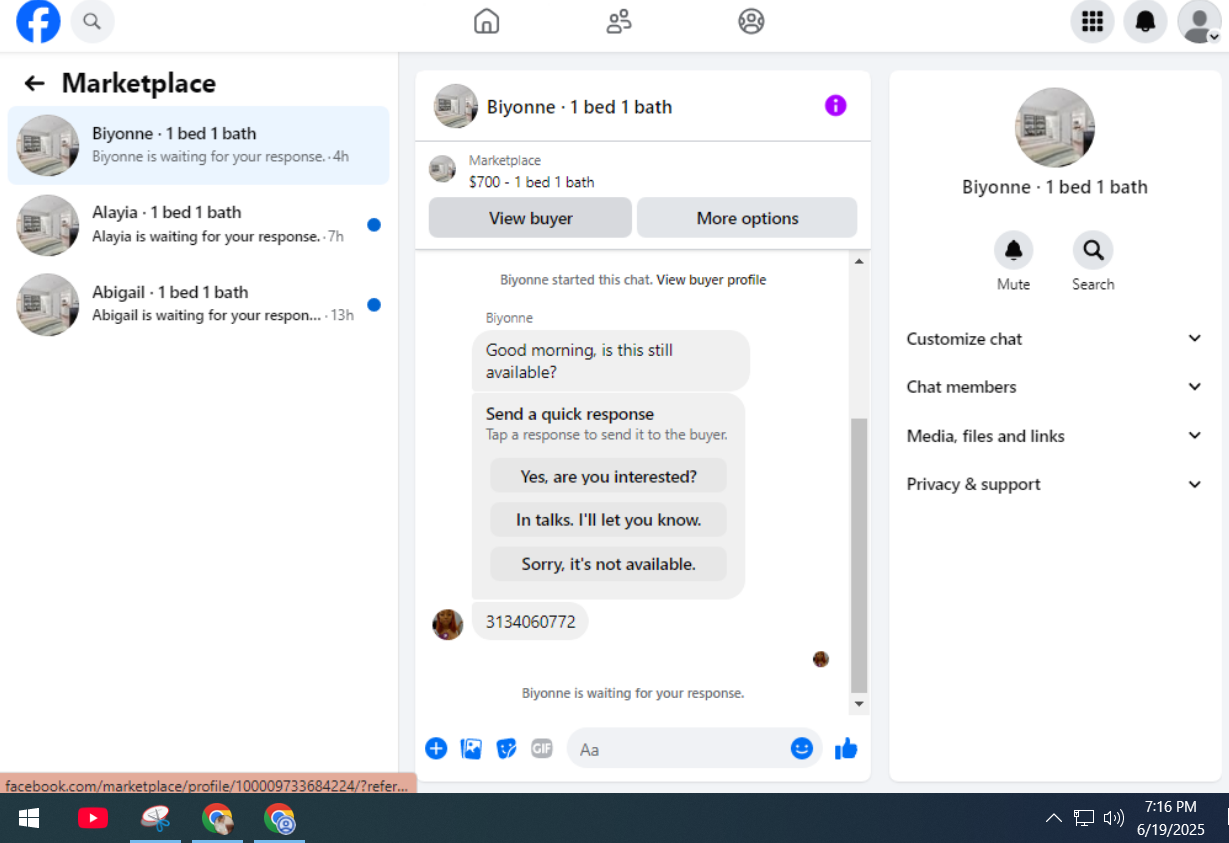The height and width of the screenshot is (843, 1229).
Task: Choose a sticker icon
Action: [x=507, y=748]
